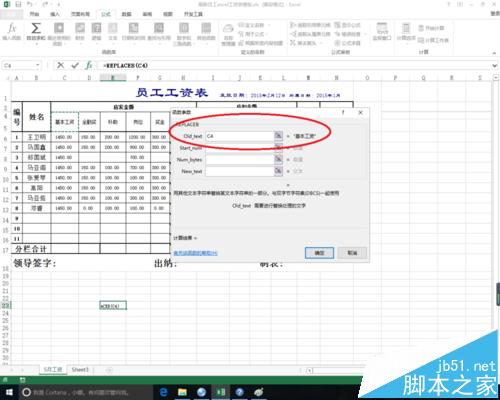
Task: Click the formula bar text =REPLACEB(C4)
Action: pyautogui.click(x=125, y=66)
